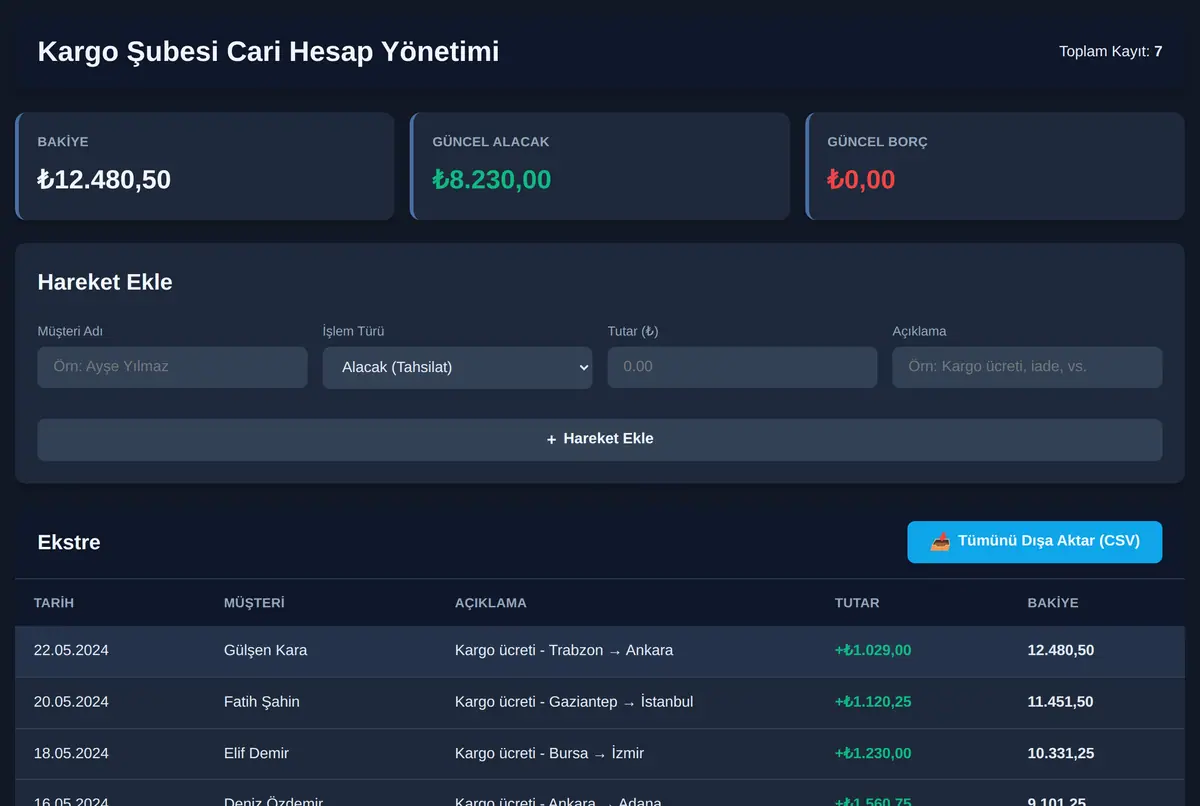This screenshot has height=806, width=1200.
Task: Click the Tutar (₺) amount field
Action: [x=742, y=367]
